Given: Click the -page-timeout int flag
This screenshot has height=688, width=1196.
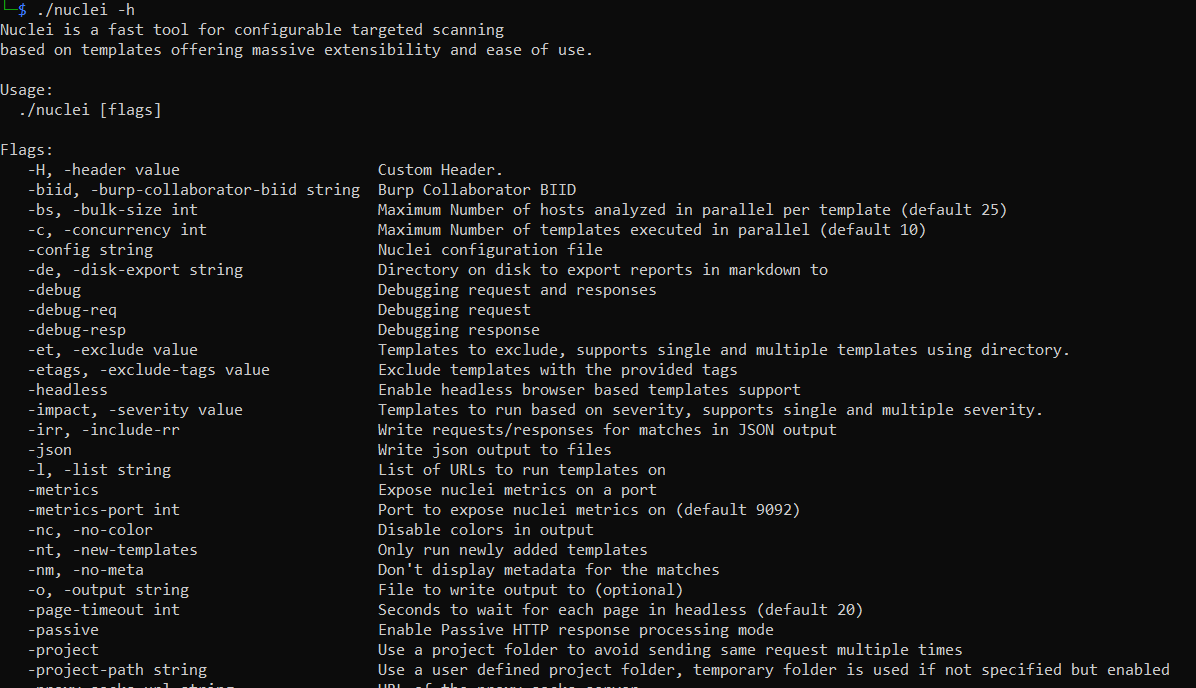Looking at the screenshot, I should tap(104, 610).
